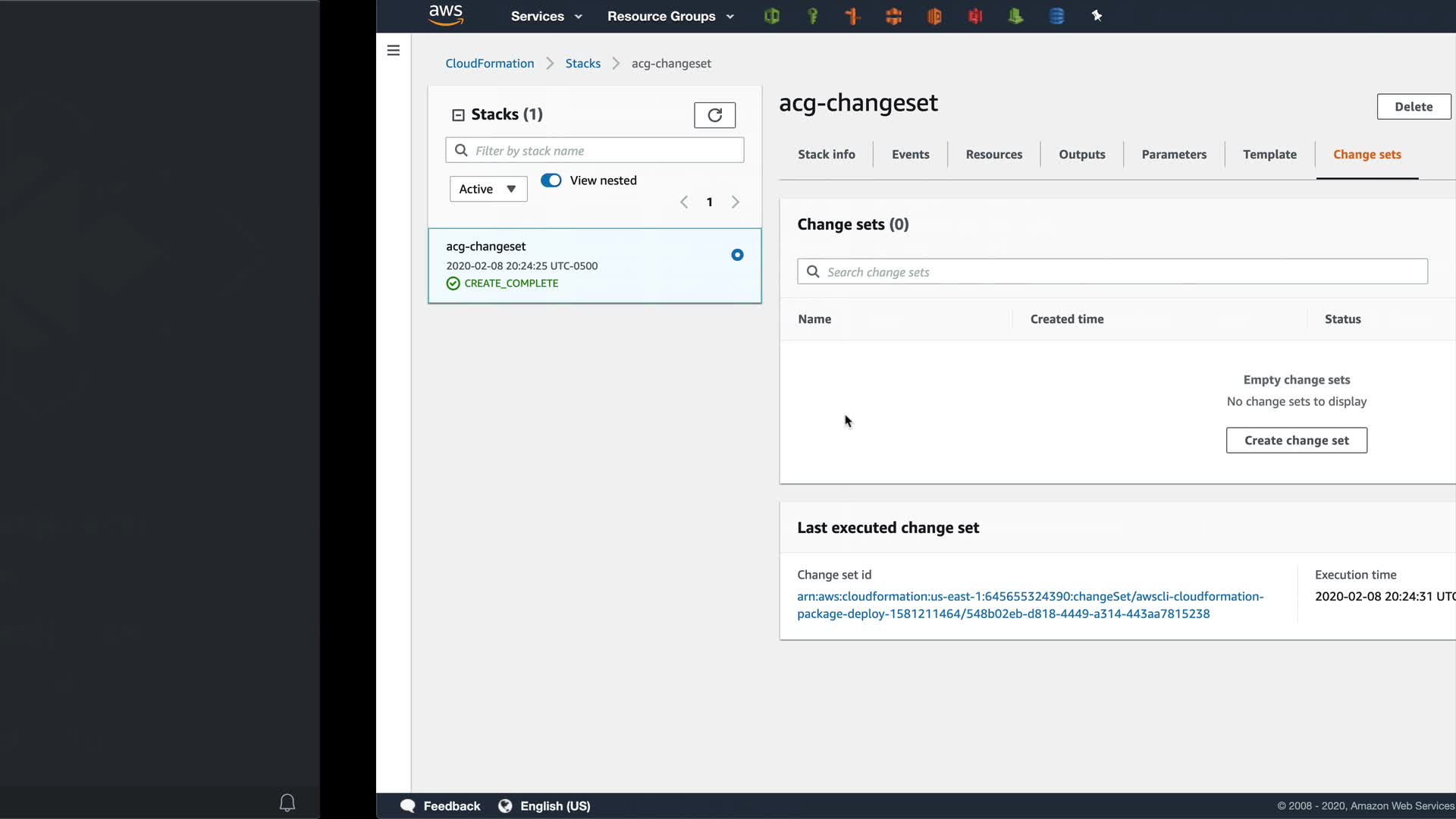Open the hamburger navigation menu
Image resolution: width=1456 pixels, height=819 pixels.
(x=394, y=51)
